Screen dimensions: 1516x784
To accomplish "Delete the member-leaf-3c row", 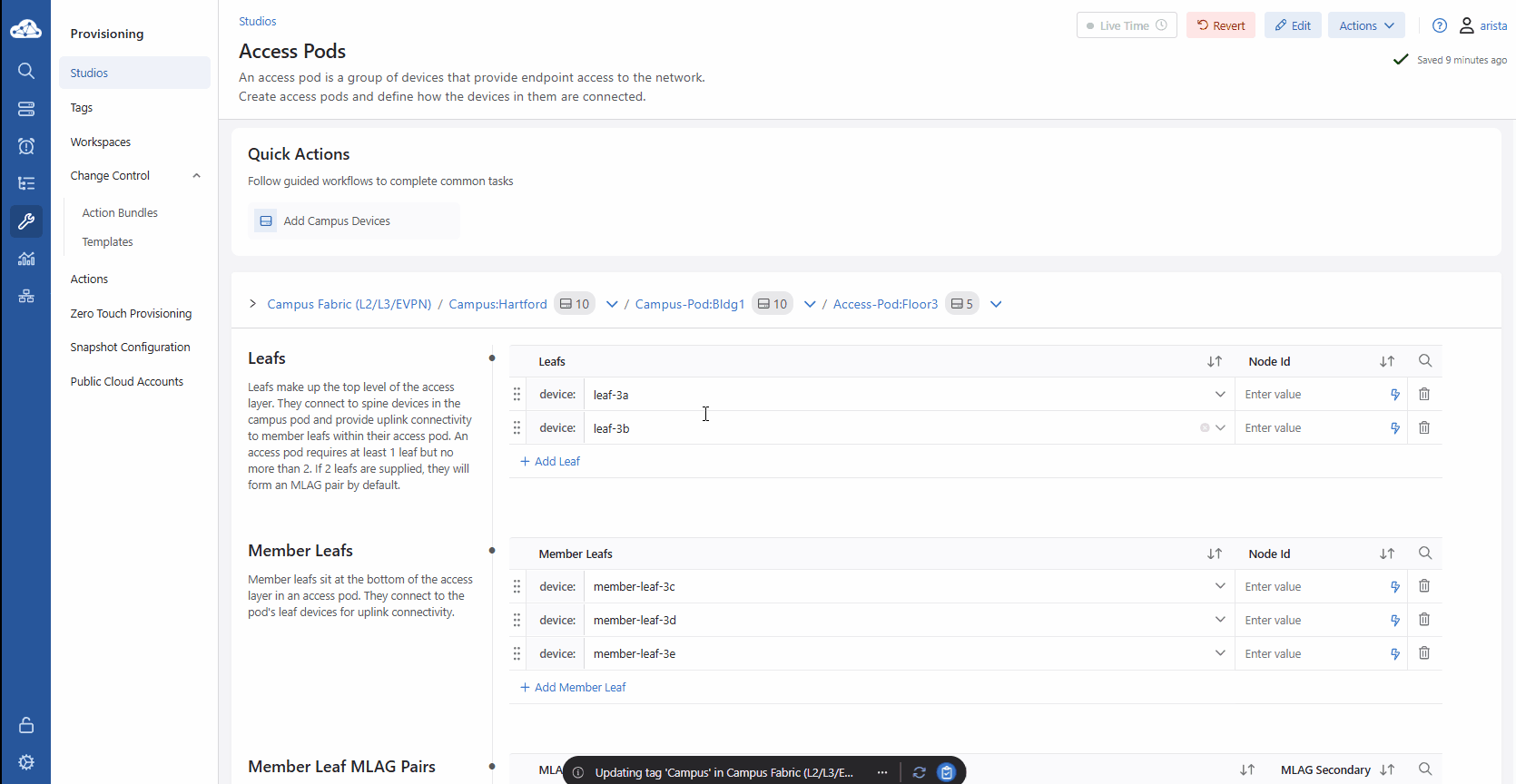I will [1424, 586].
